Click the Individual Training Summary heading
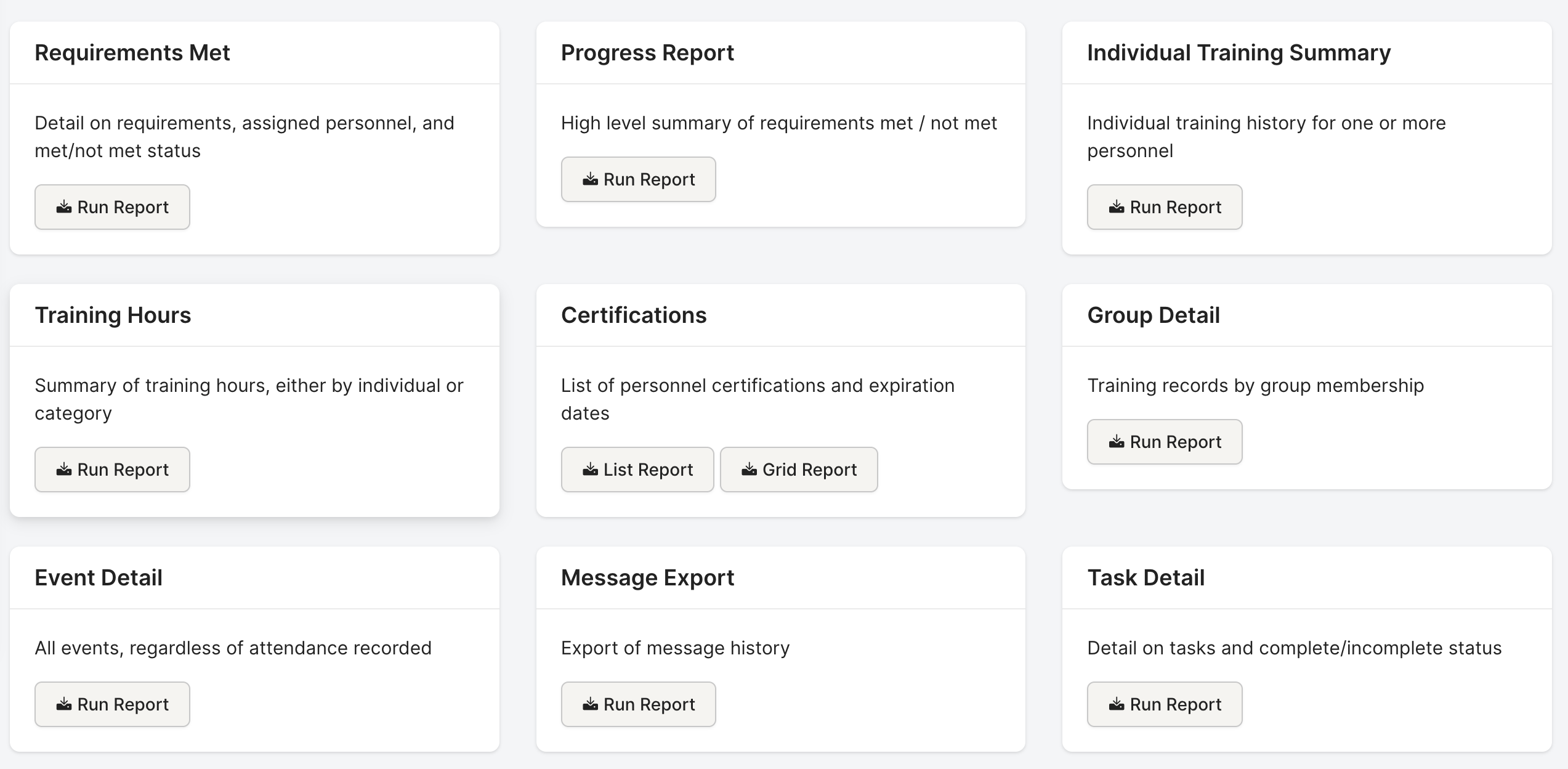The width and height of the screenshot is (1568, 769). point(1239,53)
